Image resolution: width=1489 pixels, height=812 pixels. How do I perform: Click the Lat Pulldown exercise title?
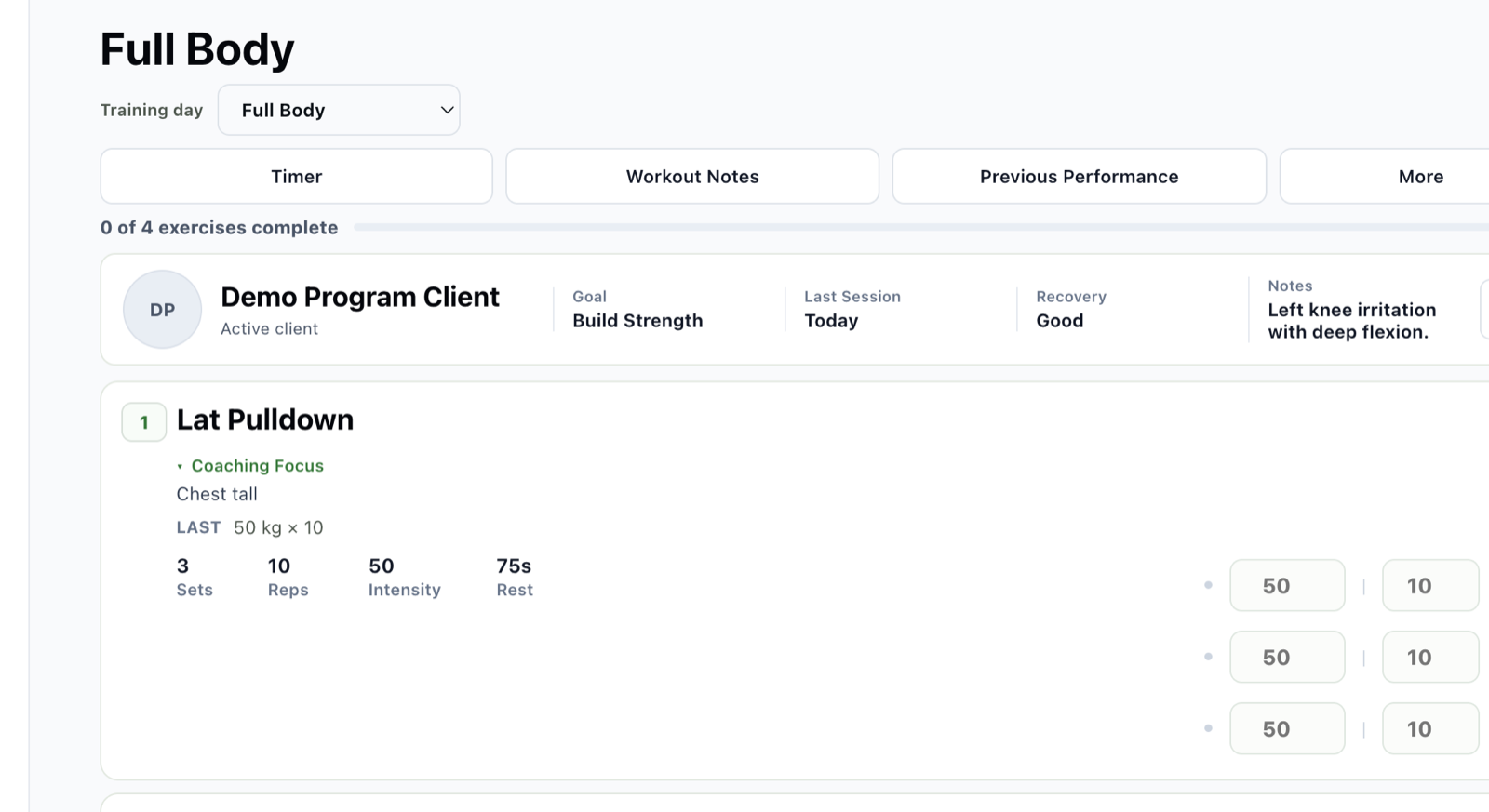click(x=265, y=419)
